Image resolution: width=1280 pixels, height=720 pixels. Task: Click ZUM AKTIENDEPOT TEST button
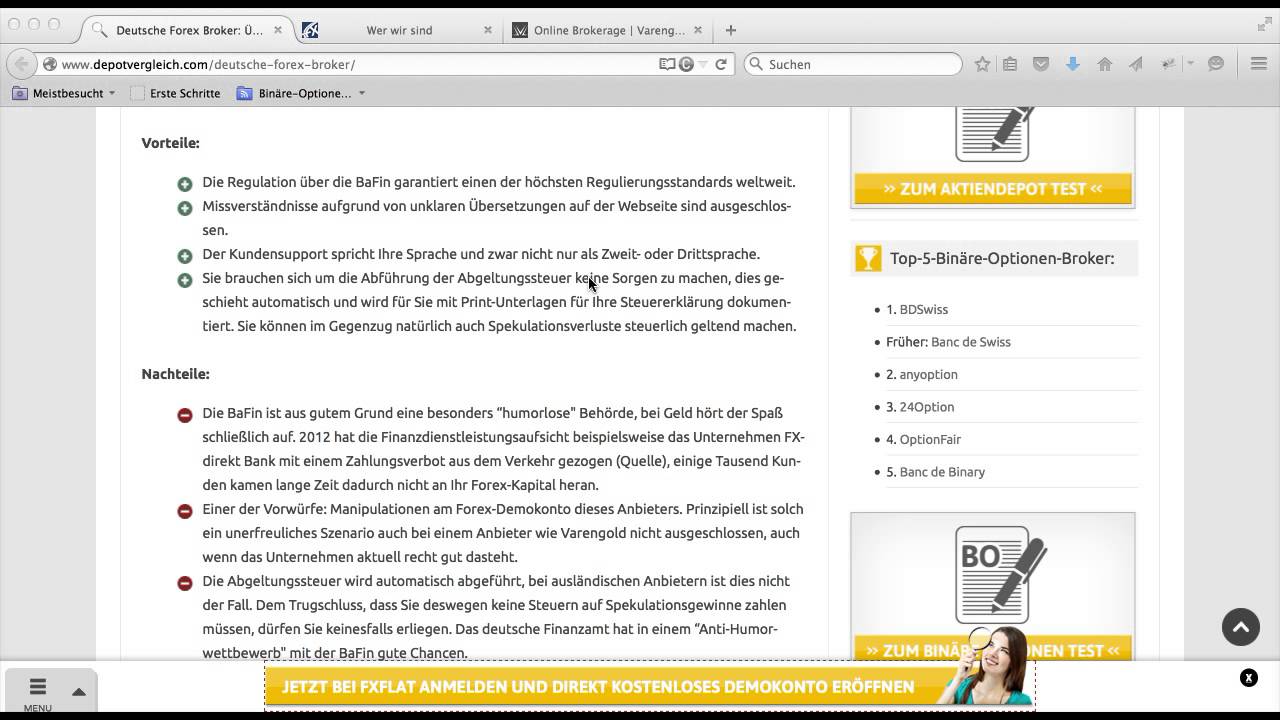[x=993, y=188]
